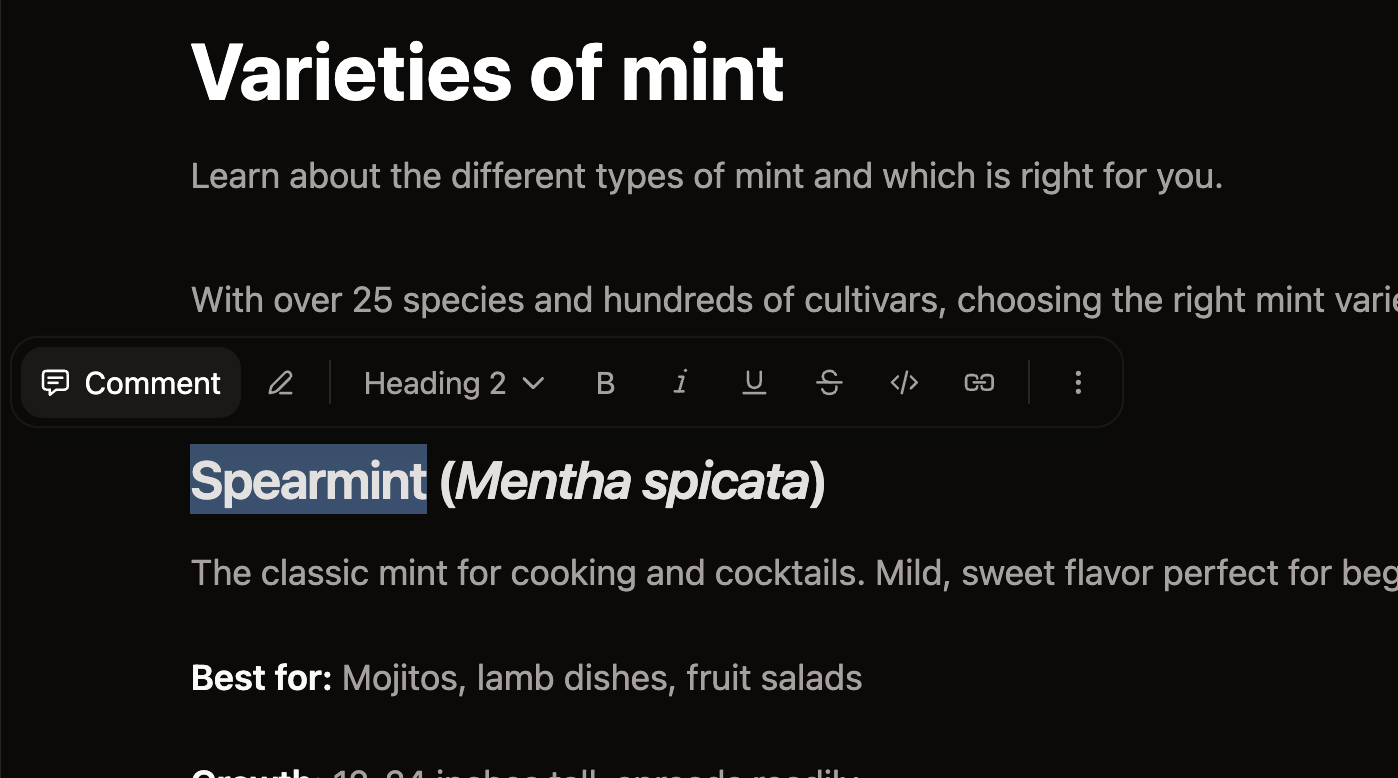Select the heading Varieties of mint
Viewport: 1398px width, 778px height.
pyautogui.click(x=487, y=70)
